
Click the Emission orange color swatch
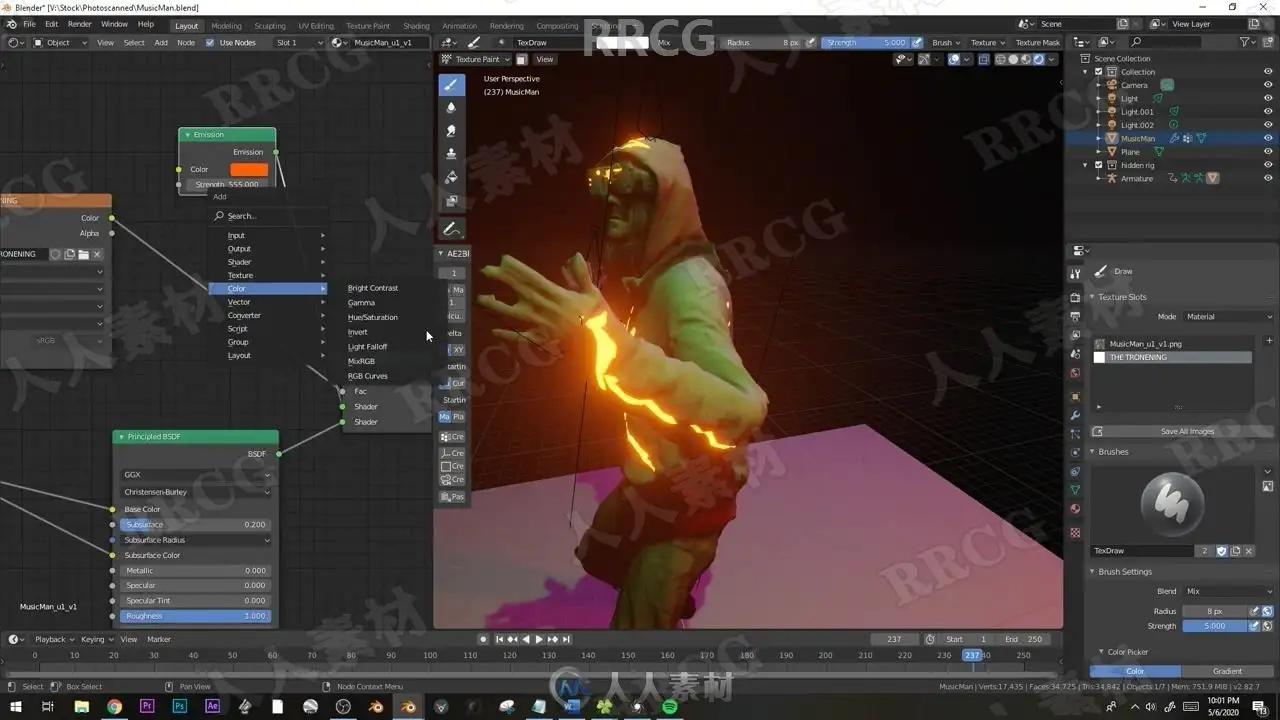249,169
